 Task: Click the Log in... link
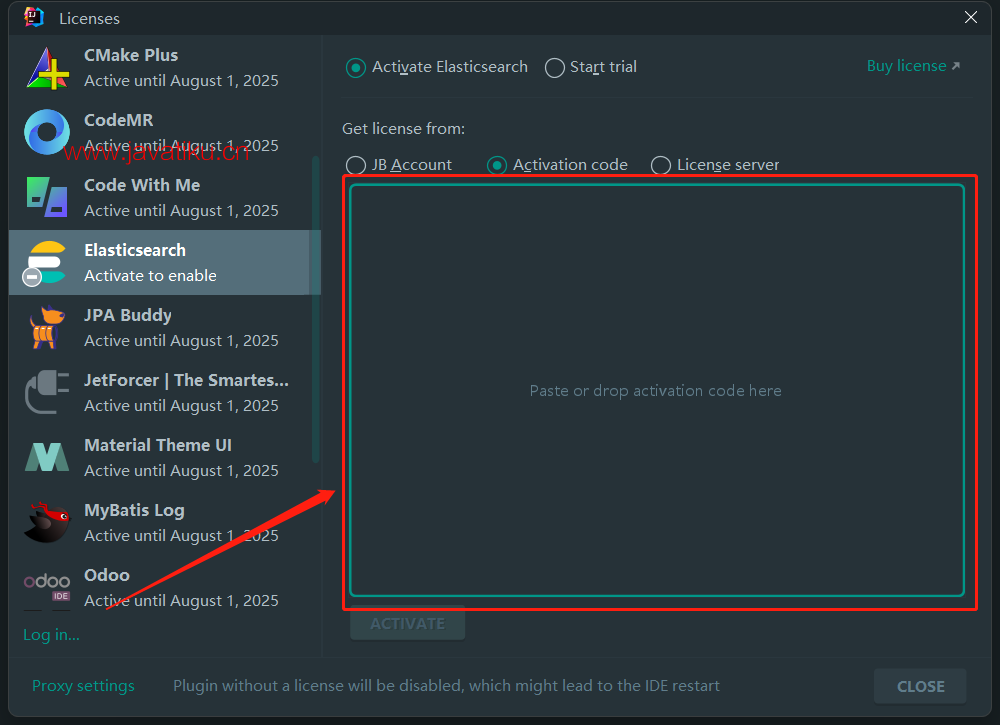51,634
